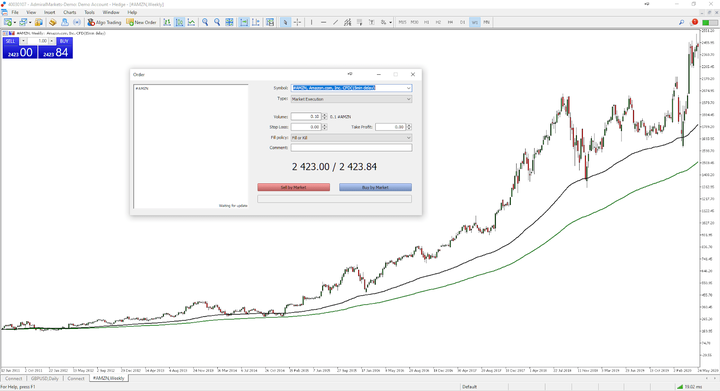Click the Comment field in Order dialog
720x391 pixels.
point(351,147)
